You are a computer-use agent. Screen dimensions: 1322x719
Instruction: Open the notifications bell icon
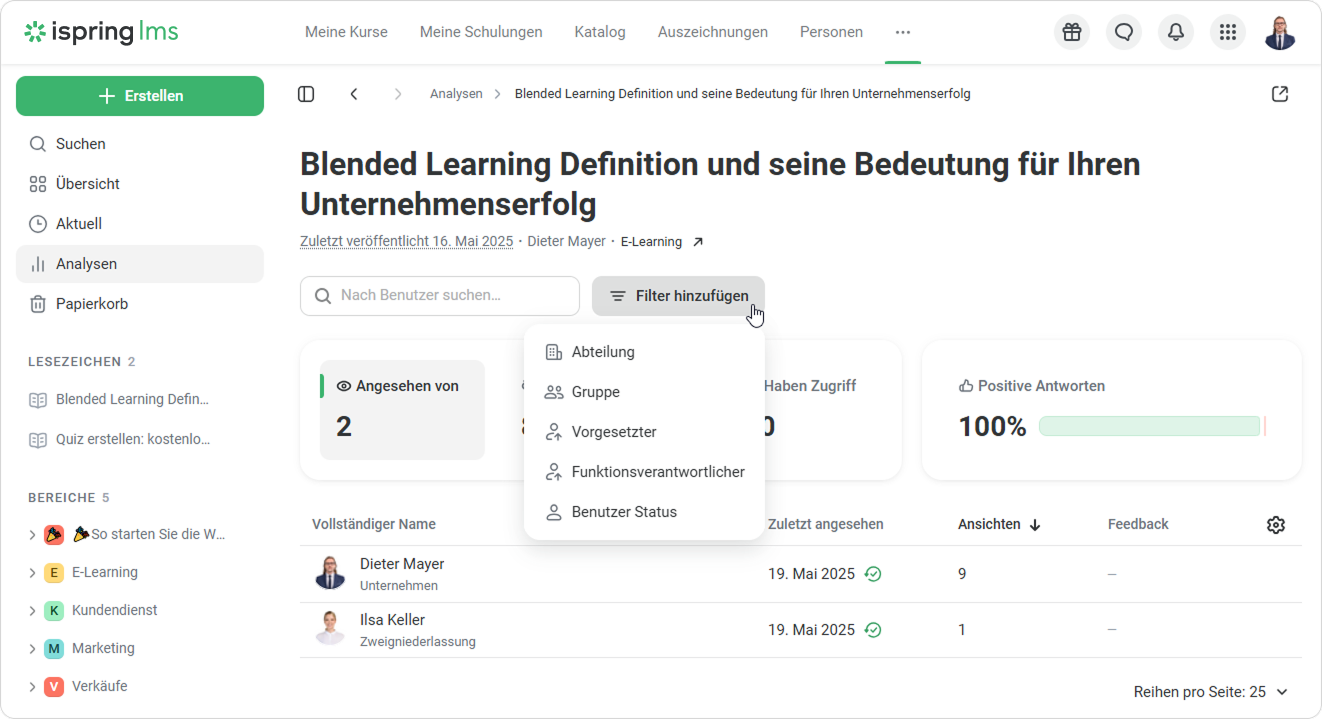pos(1176,32)
